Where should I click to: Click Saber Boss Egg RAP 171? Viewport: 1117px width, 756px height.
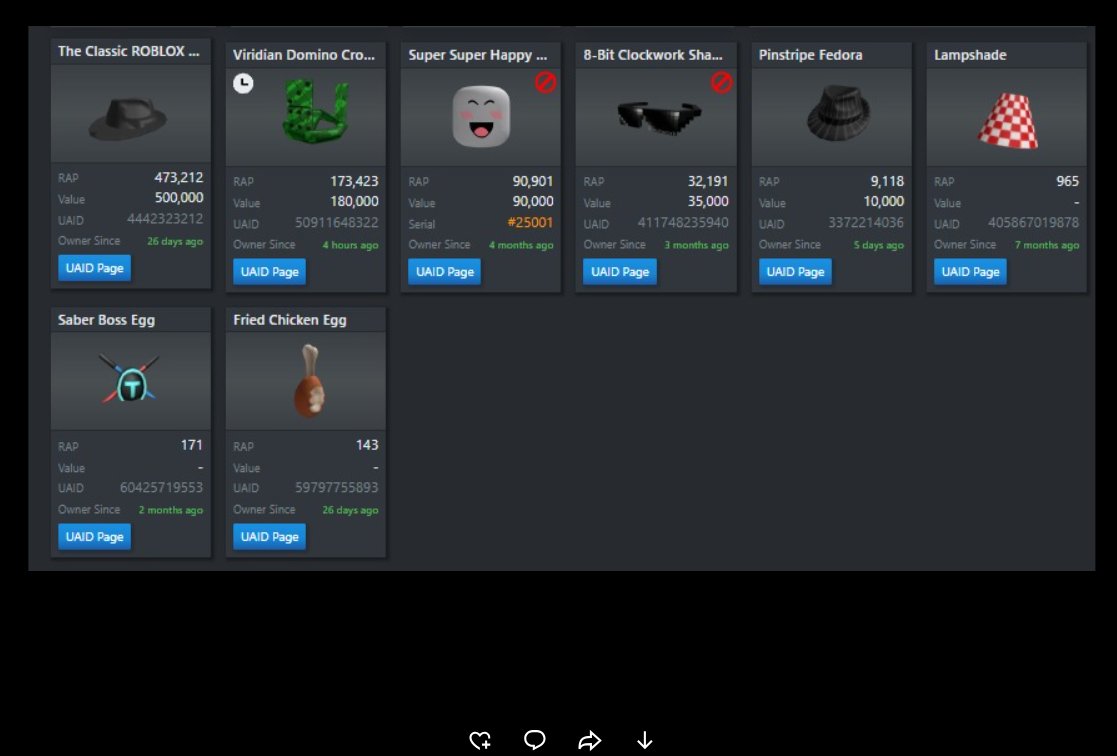pos(192,445)
